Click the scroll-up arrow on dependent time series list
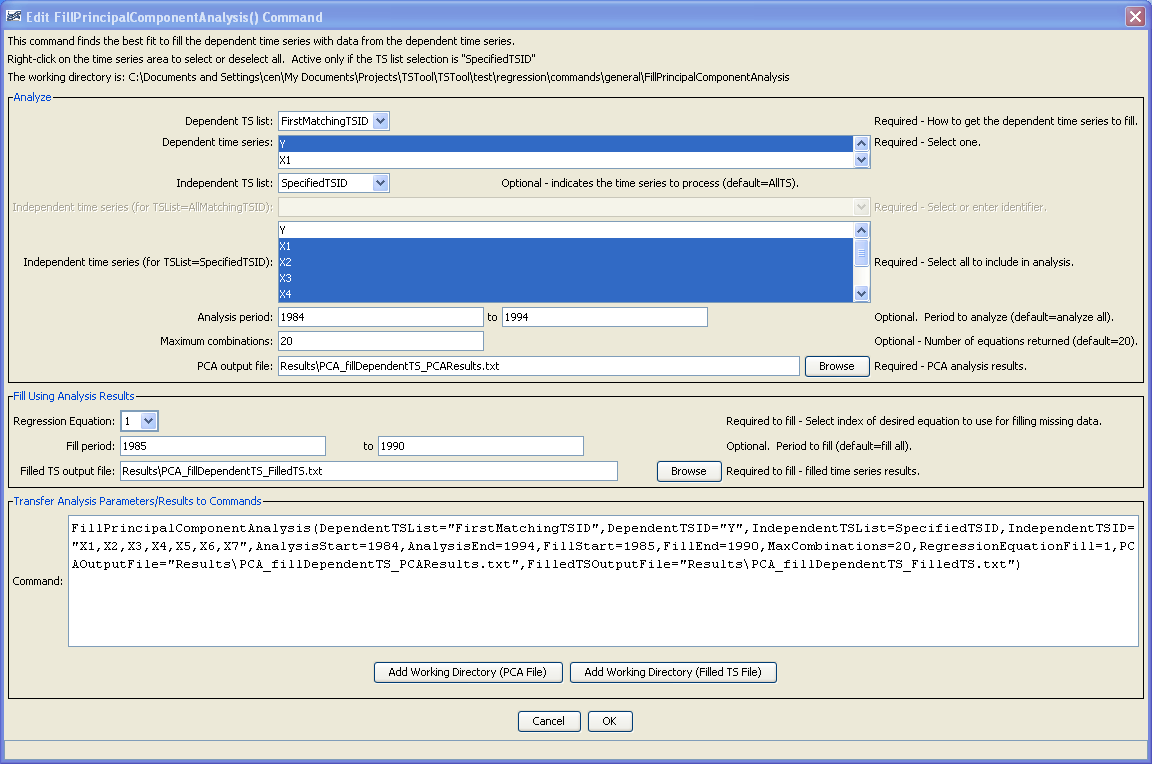 [862, 143]
